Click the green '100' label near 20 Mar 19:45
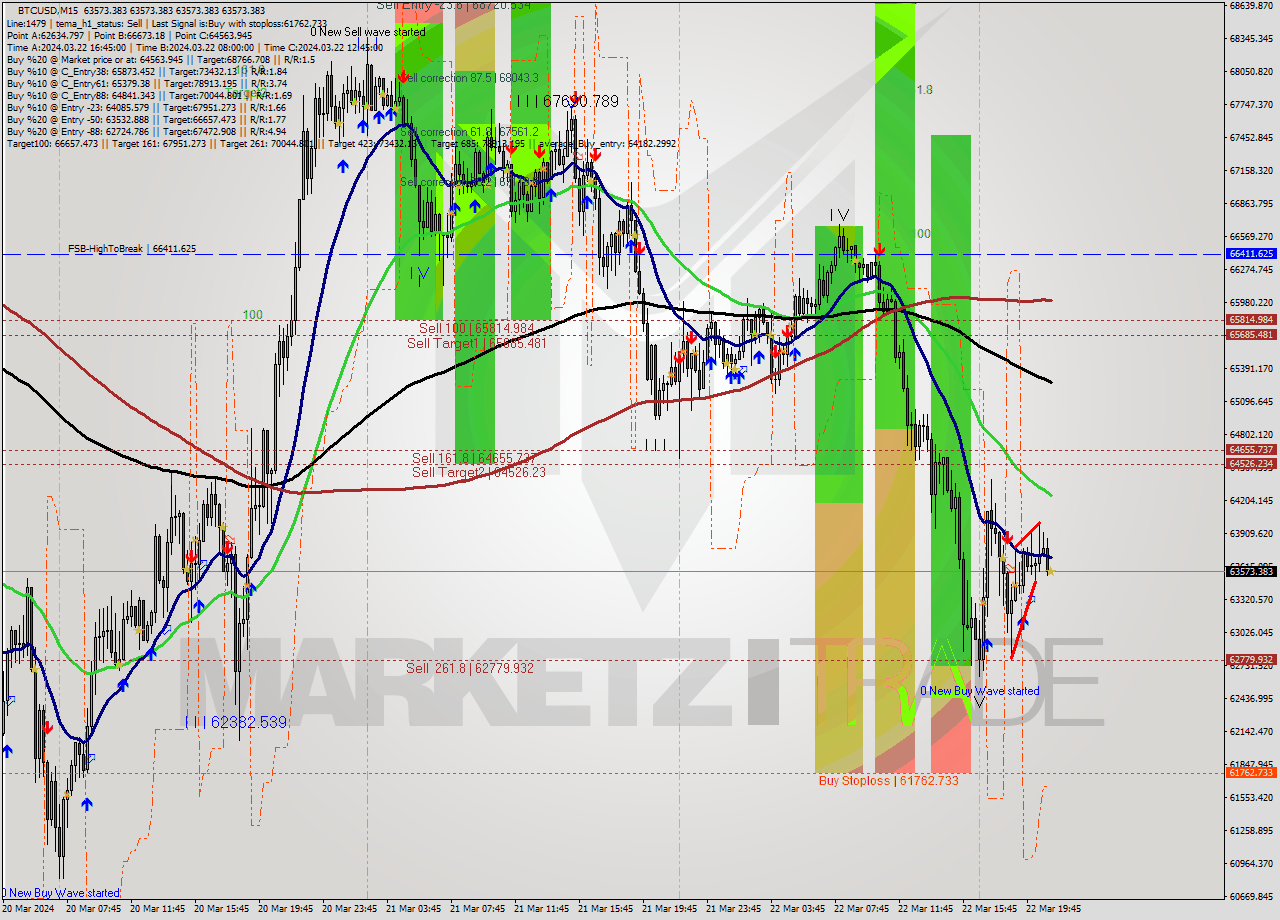 point(253,315)
